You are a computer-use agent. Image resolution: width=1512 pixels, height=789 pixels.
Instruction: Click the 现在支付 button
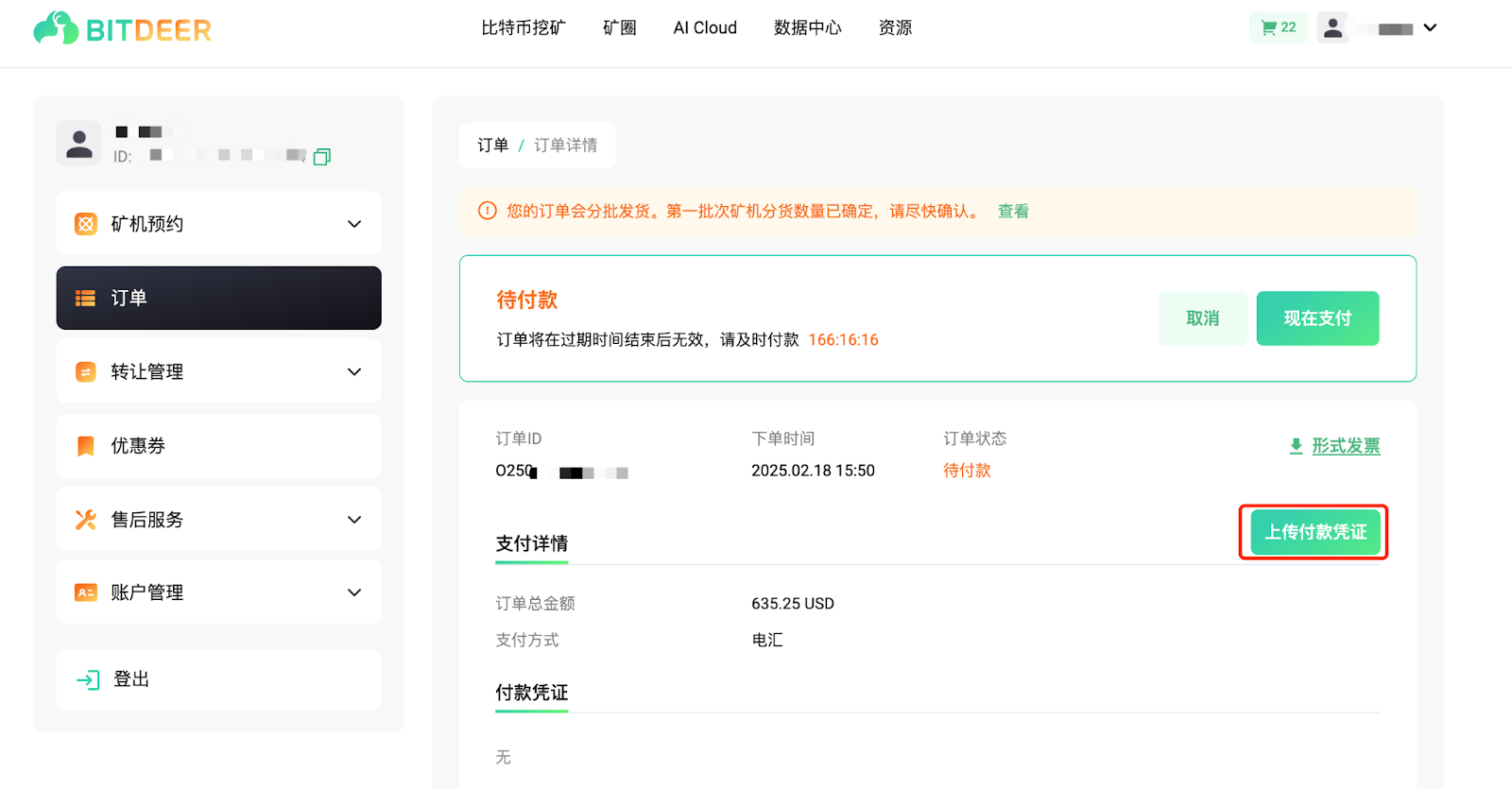tap(1317, 318)
